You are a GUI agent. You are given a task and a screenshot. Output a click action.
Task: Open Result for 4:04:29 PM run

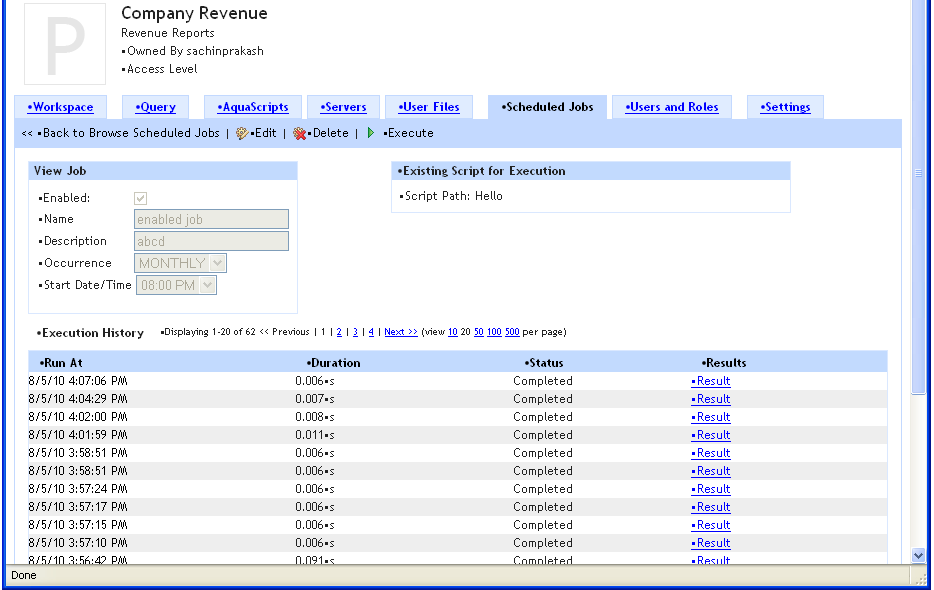[711, 399]
